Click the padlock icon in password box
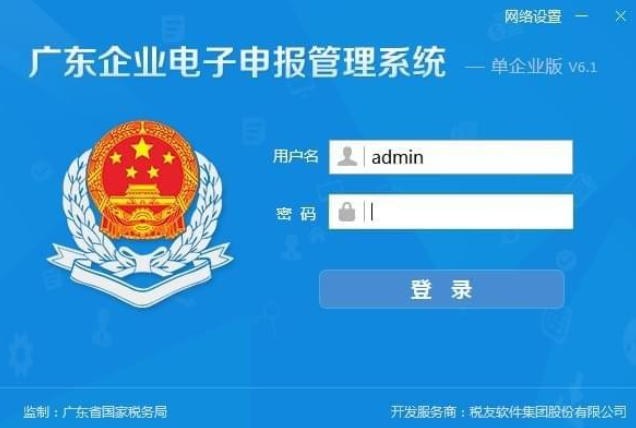The height and width of the screenshot is (428, 636). [346, 212]
